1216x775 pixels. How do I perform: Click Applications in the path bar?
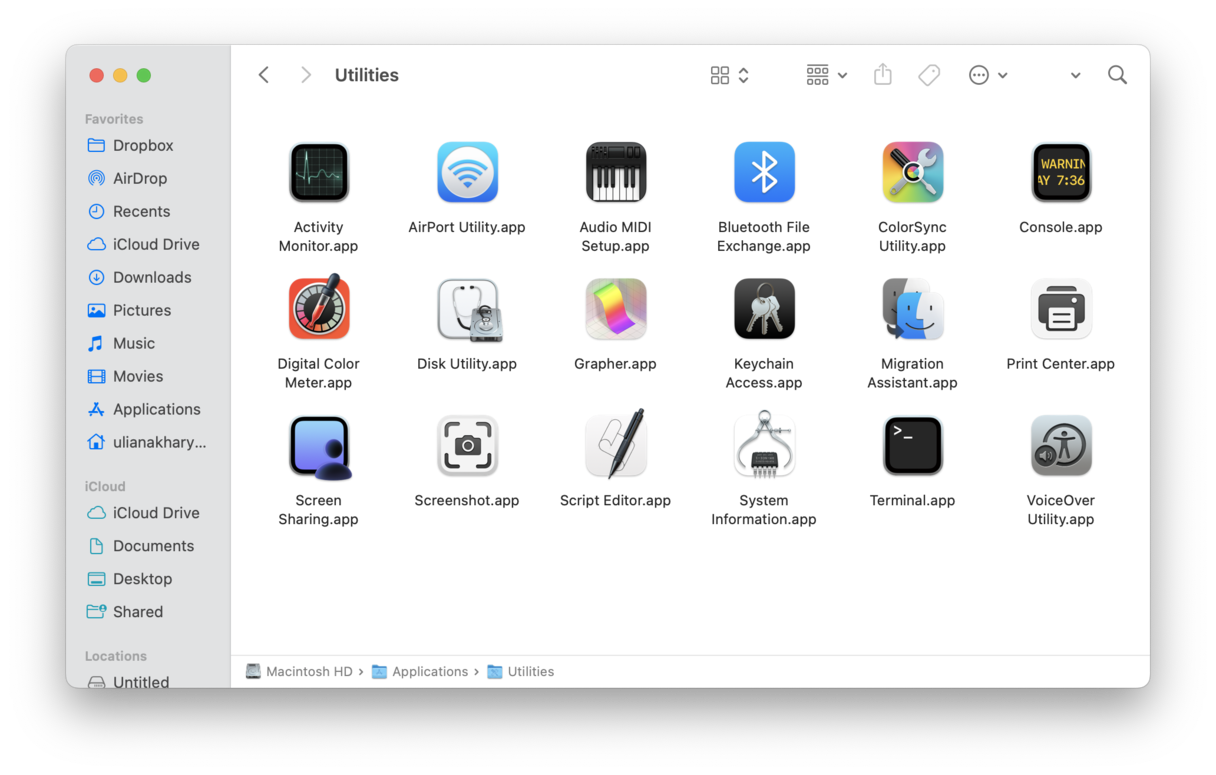click(420, 672)
